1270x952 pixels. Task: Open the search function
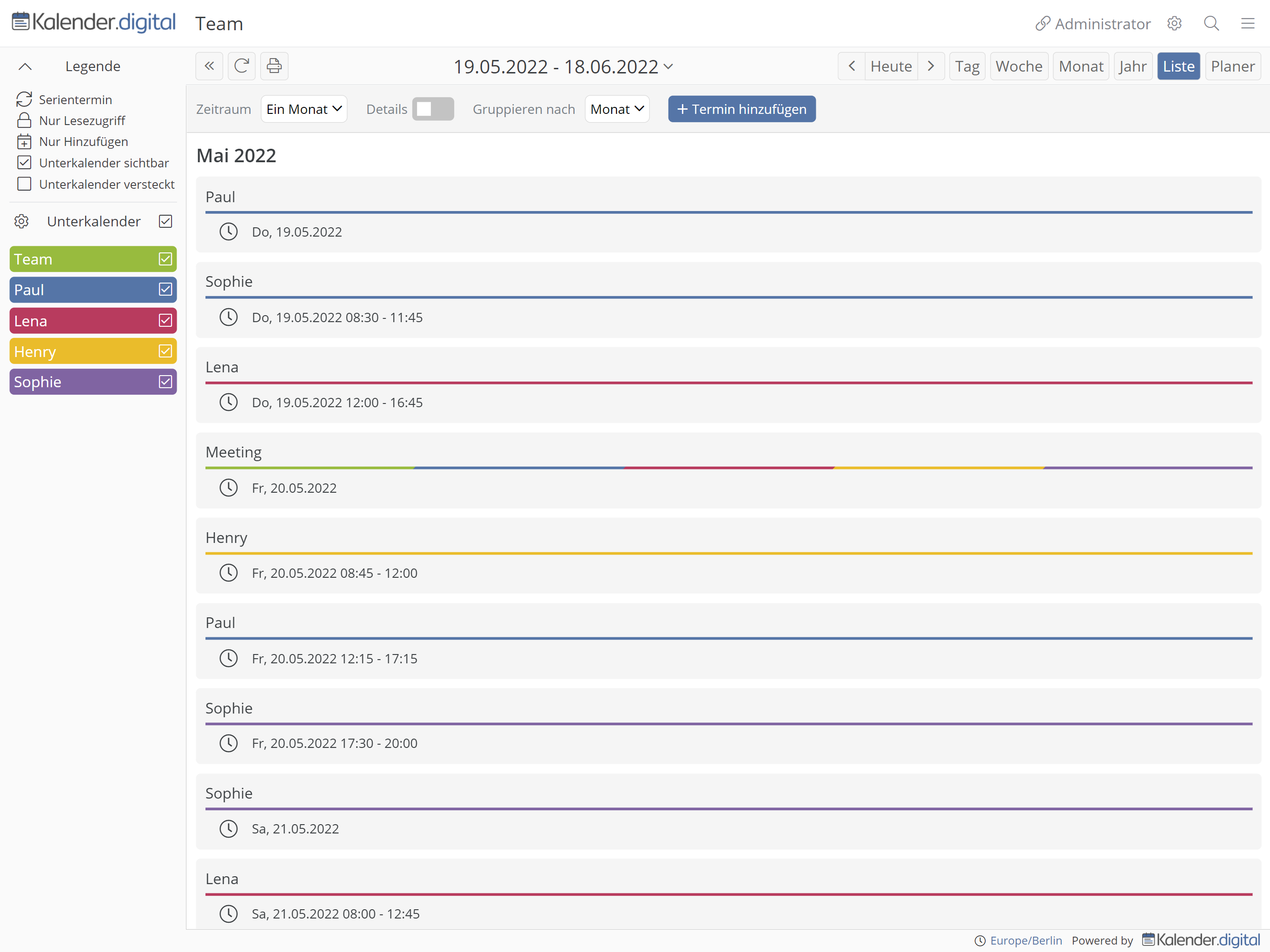[x=1211, y=24]
